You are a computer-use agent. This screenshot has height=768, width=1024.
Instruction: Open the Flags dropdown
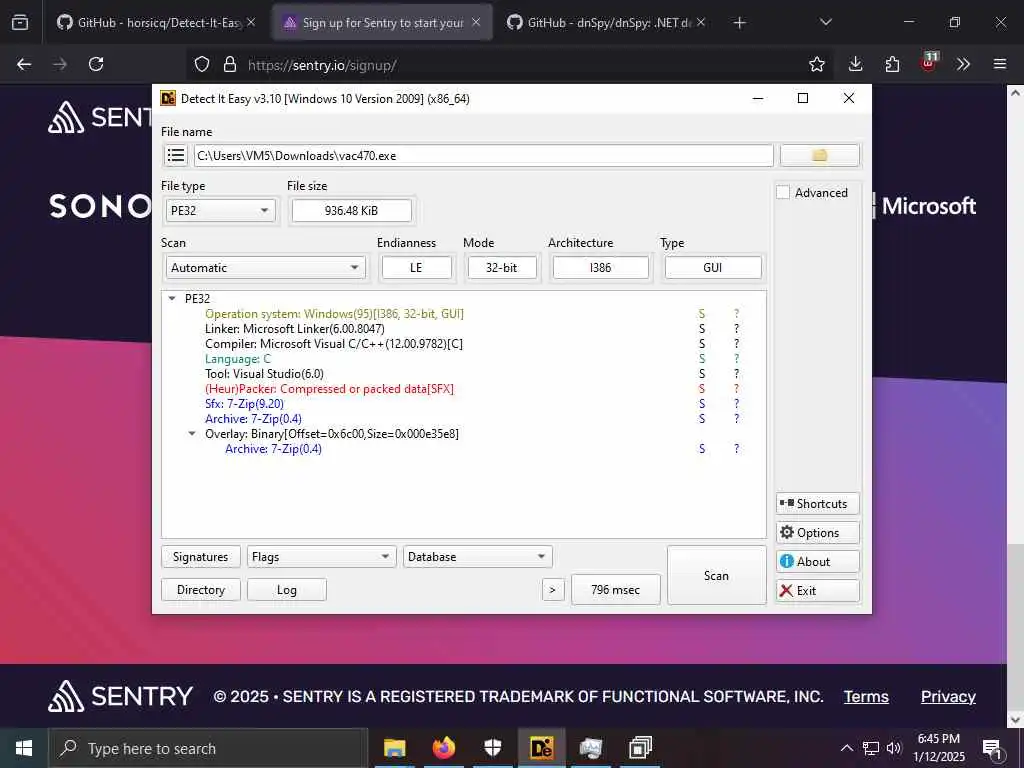click(x=321, y=557)
